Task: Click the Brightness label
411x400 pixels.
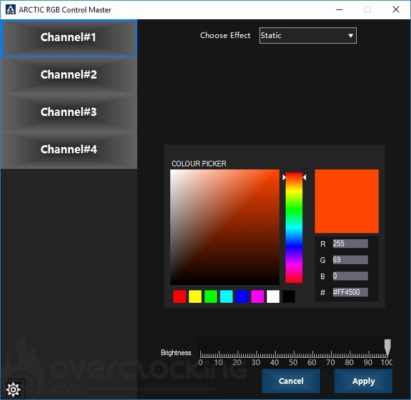Action: click(x=176, y=353)
